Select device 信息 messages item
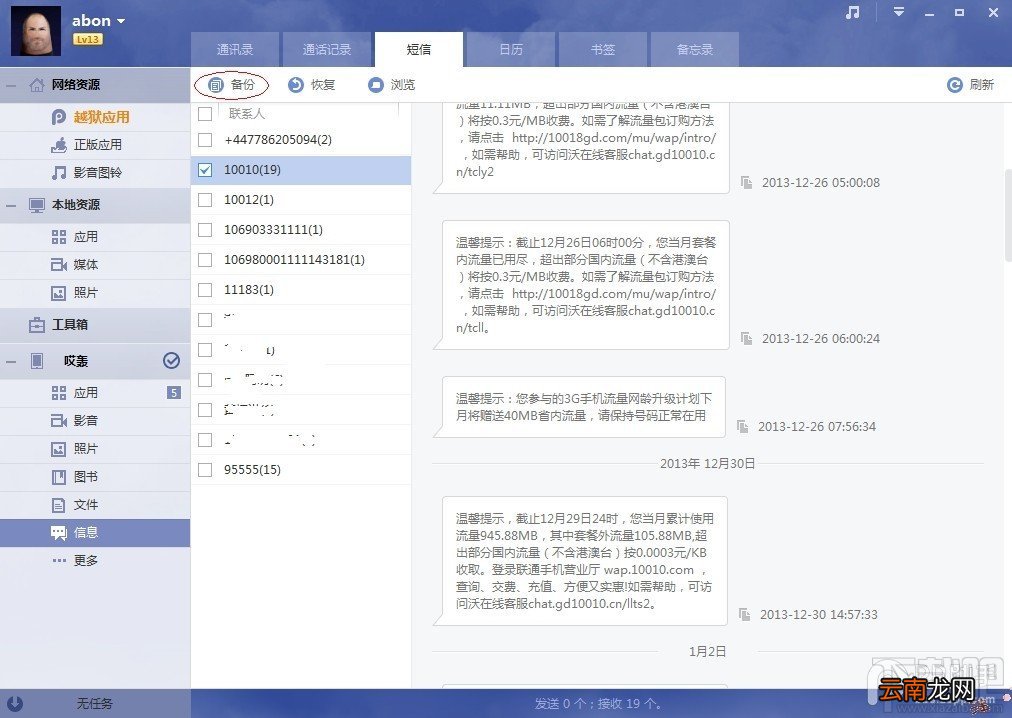1012x718 pixels. click(95, 533)
